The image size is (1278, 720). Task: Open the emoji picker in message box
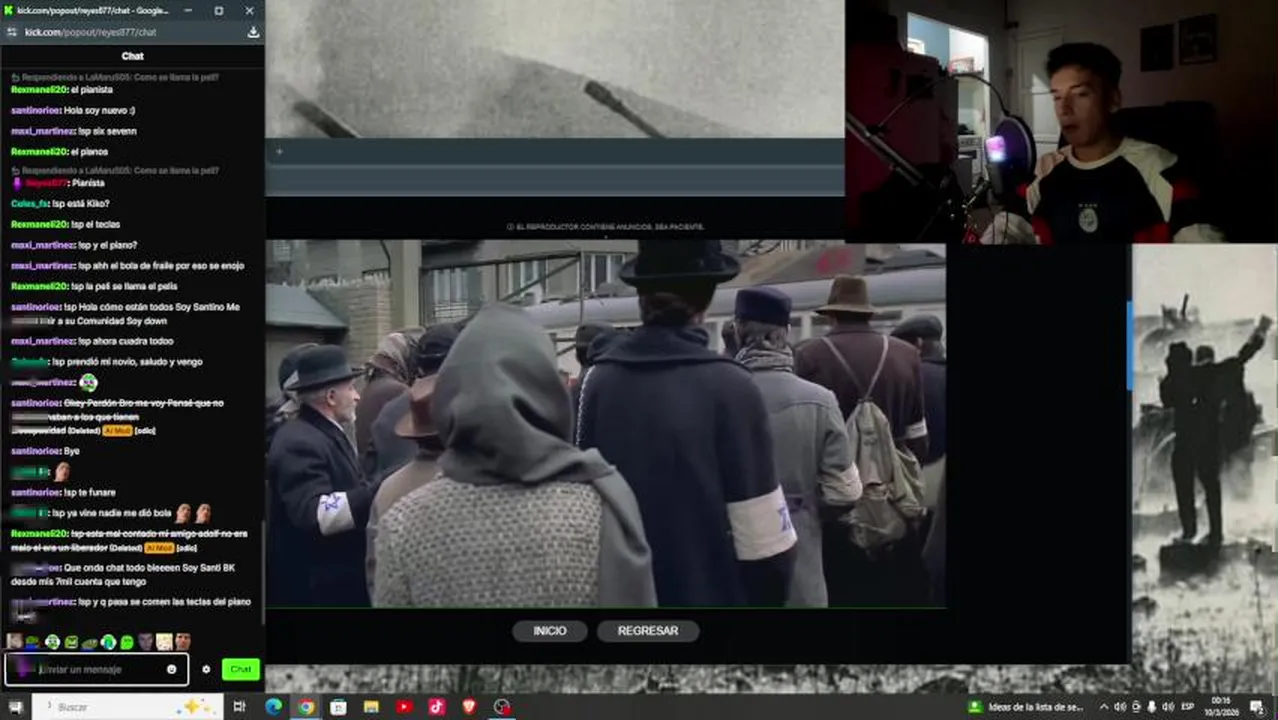(172, 669)
